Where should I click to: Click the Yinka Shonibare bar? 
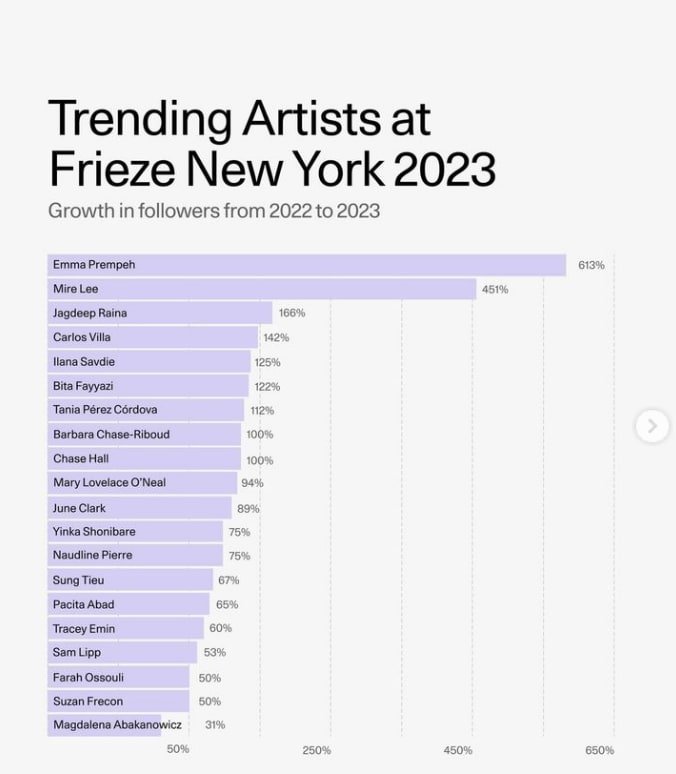tap(135, 532)
